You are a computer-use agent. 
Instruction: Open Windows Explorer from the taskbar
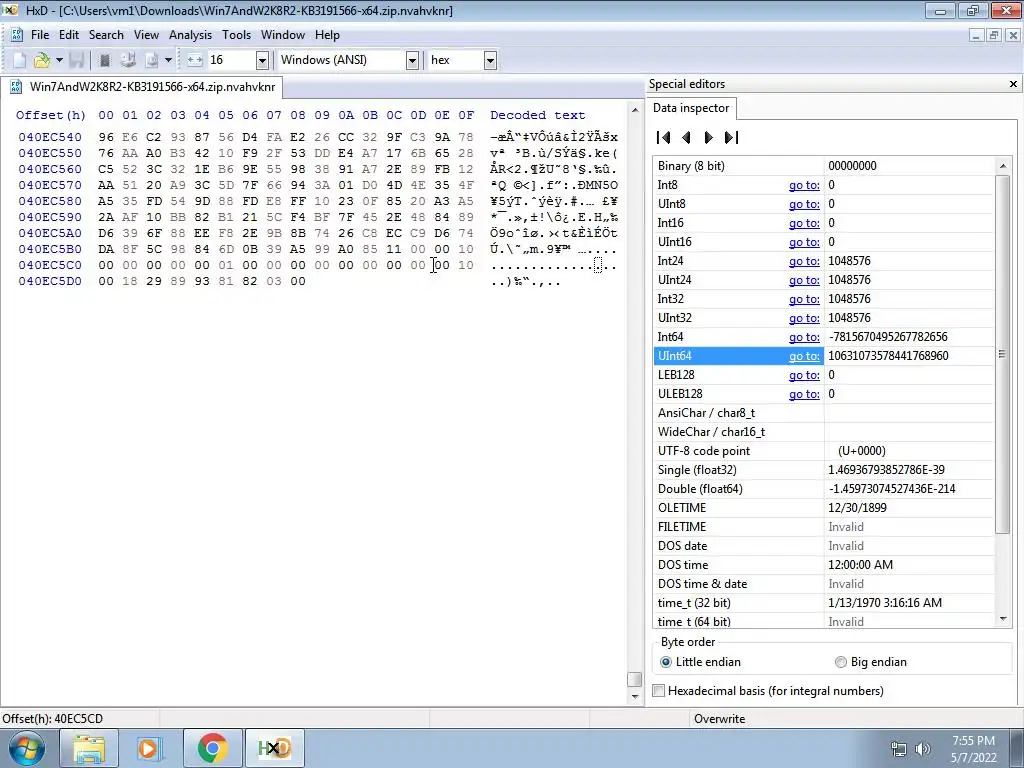89,748
